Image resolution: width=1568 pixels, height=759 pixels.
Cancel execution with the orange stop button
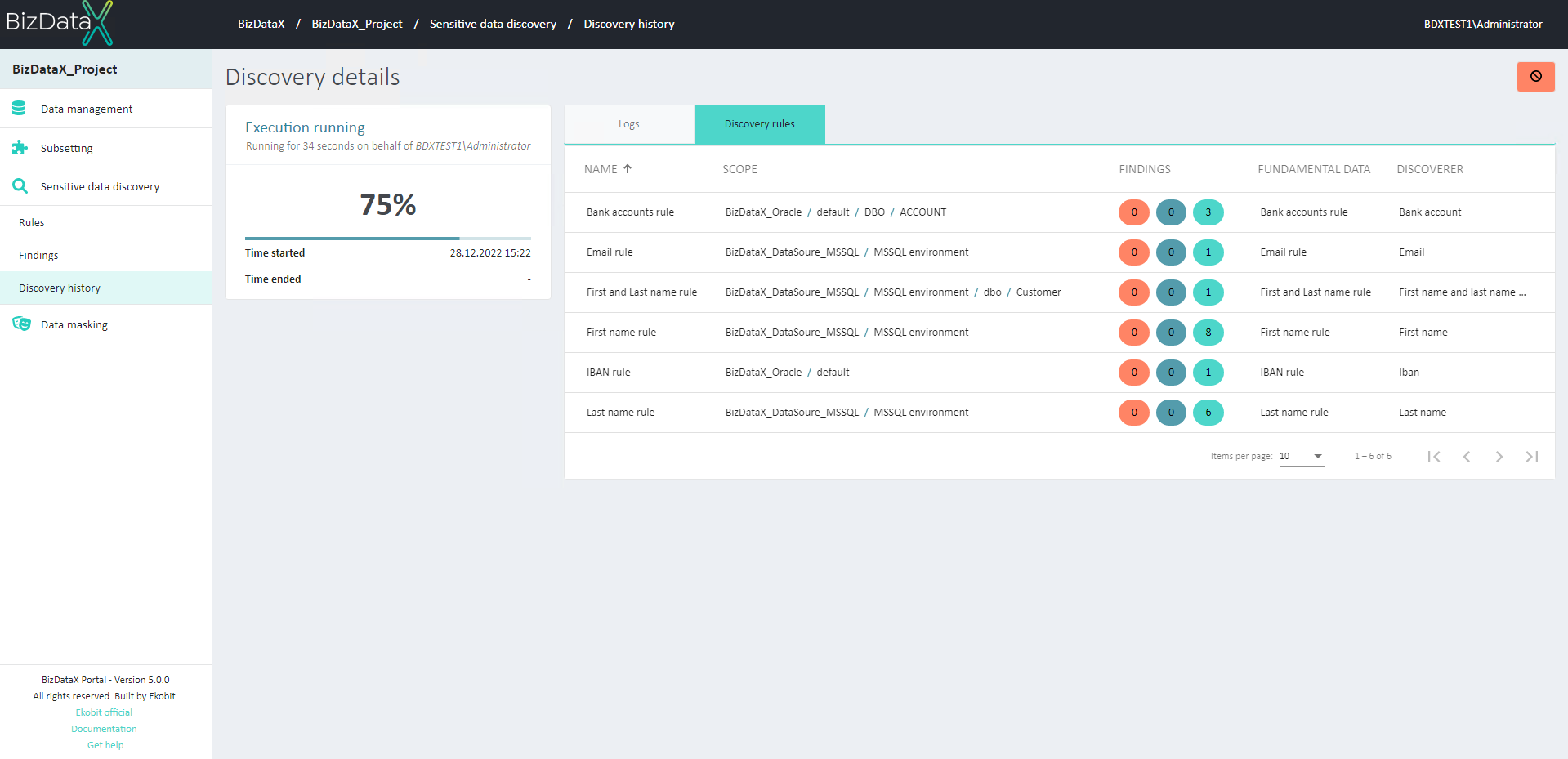point(1535,76)
